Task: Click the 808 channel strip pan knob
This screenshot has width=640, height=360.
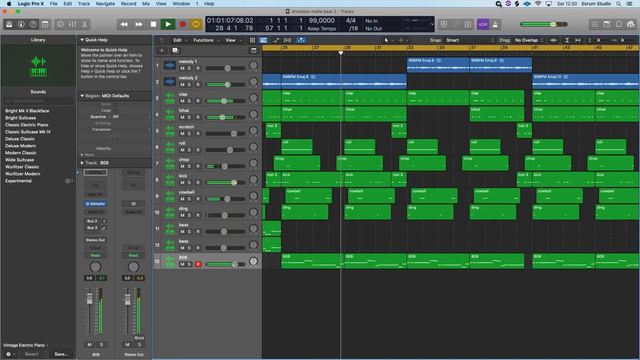Action: [96, 267]
